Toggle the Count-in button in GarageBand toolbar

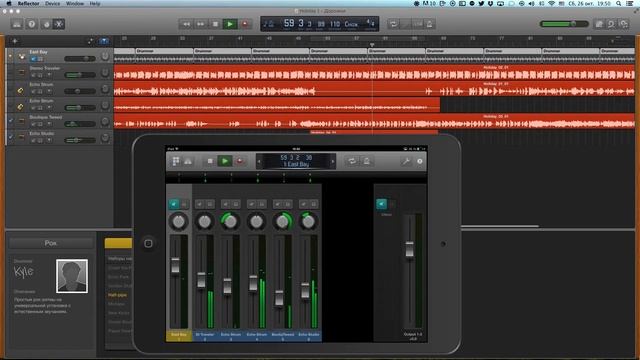[418, 24]
